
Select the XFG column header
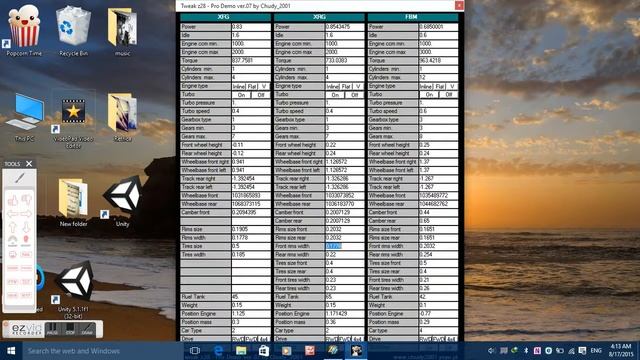pos(225,17)
